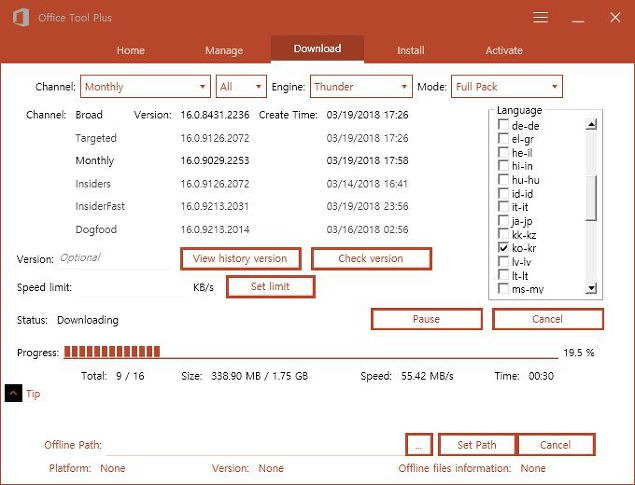Click version number 16.0.8431.2236
The image size is (635, 485).
[x=215, y=115]
